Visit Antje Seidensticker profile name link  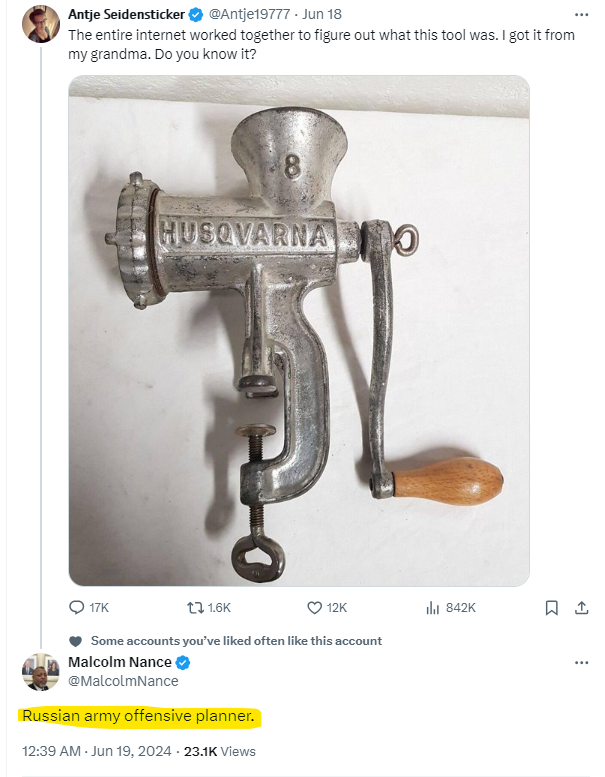(x=126, y=14)
